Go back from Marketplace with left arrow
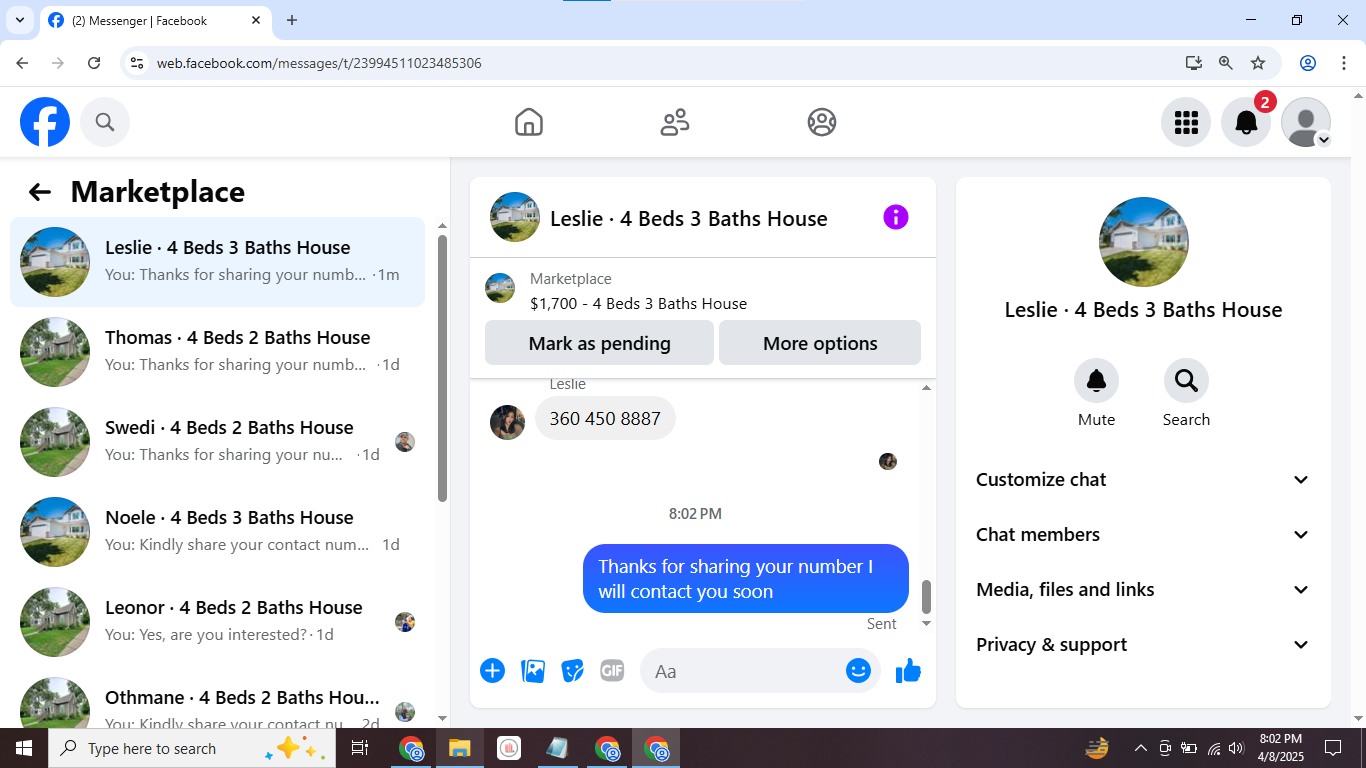The image size is (1366, 768). (39, 192)
